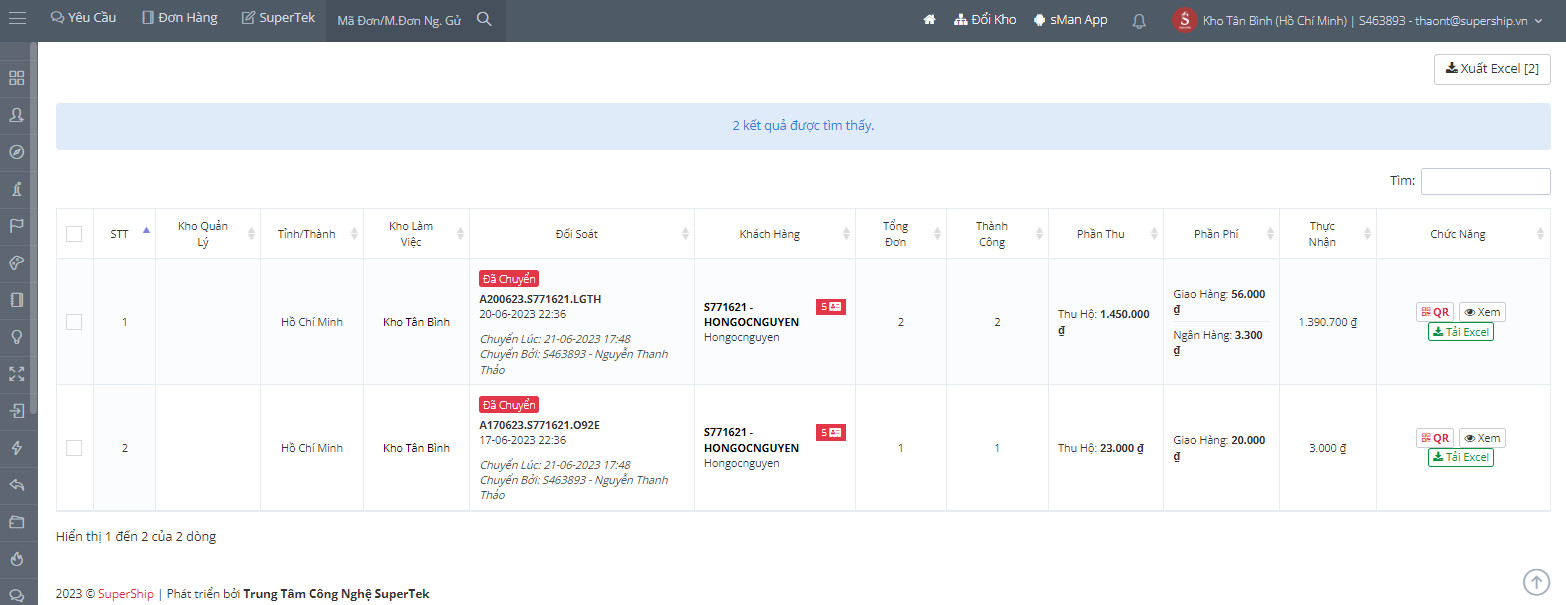Click the SuperShip avatar logo
Viewport: 1566px width, 605px height.
pyautogui.click(x=1184, y=20)
